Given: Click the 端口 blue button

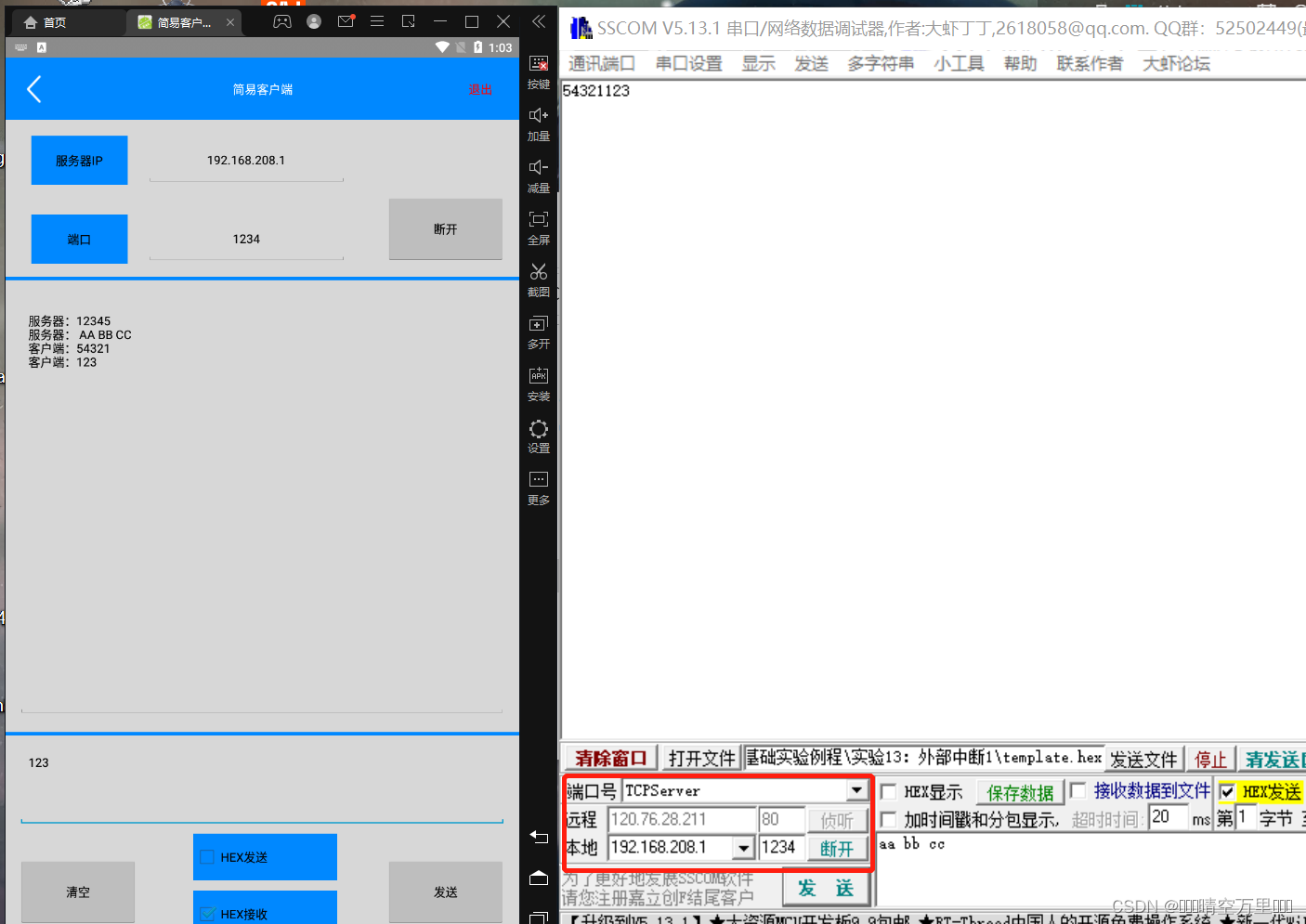Looking at the screenshot, I should [79, 240].
